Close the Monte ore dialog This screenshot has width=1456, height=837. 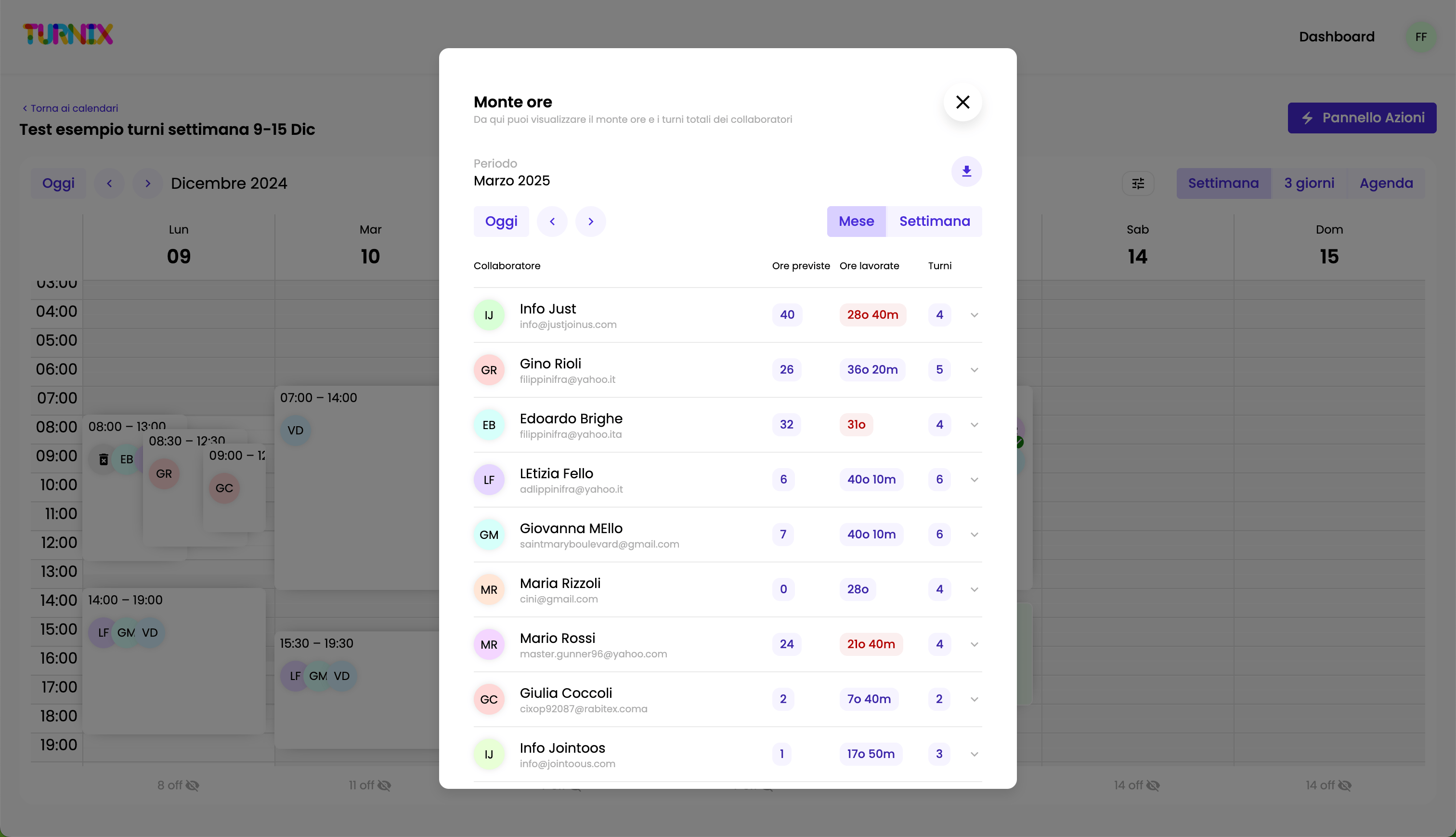(962, 102)
